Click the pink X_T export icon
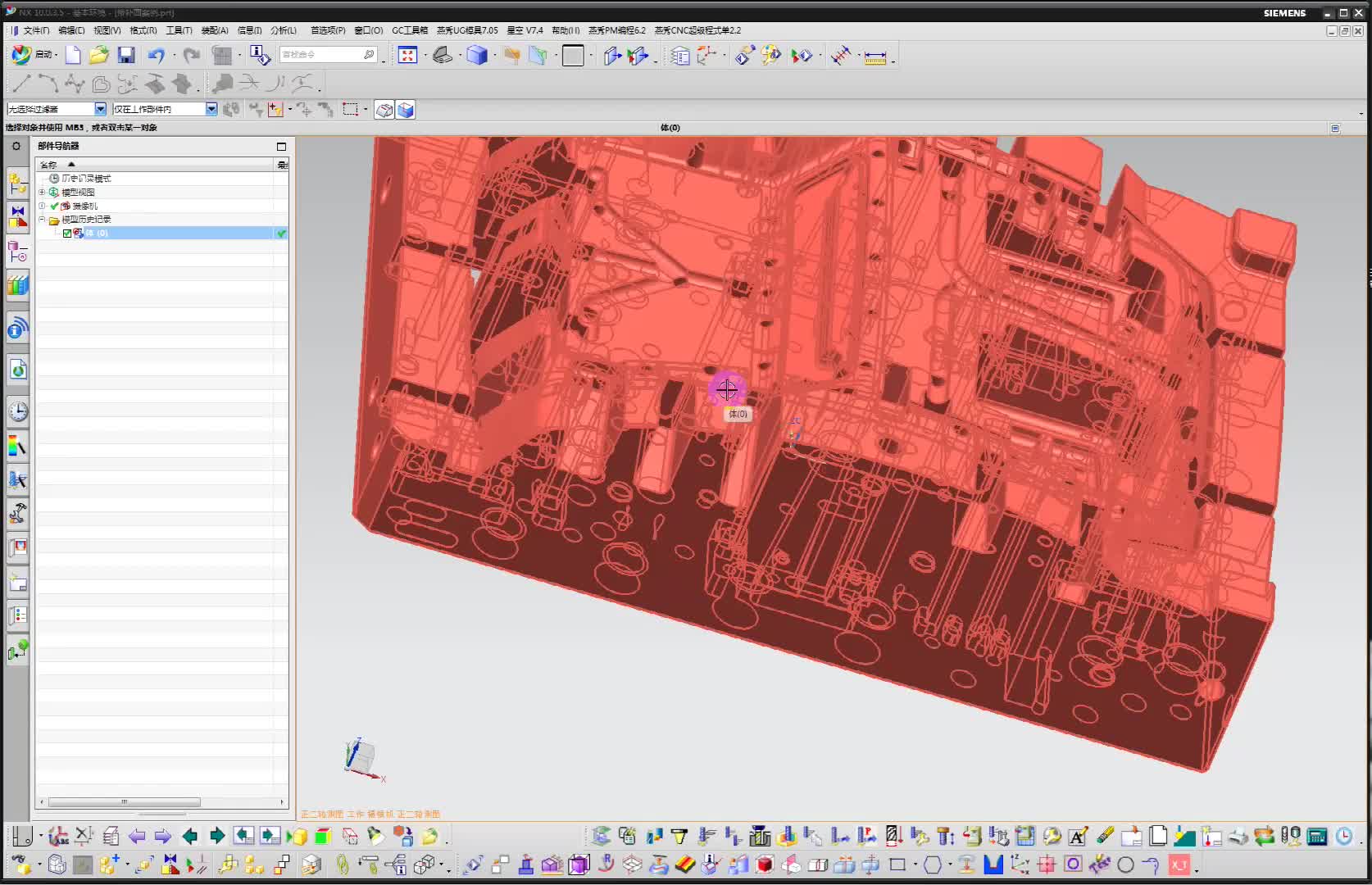 1179,865
